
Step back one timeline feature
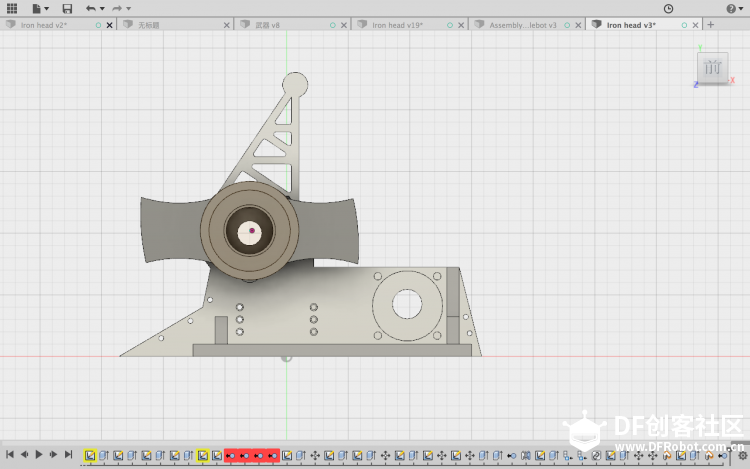click(x=24, y=455)
